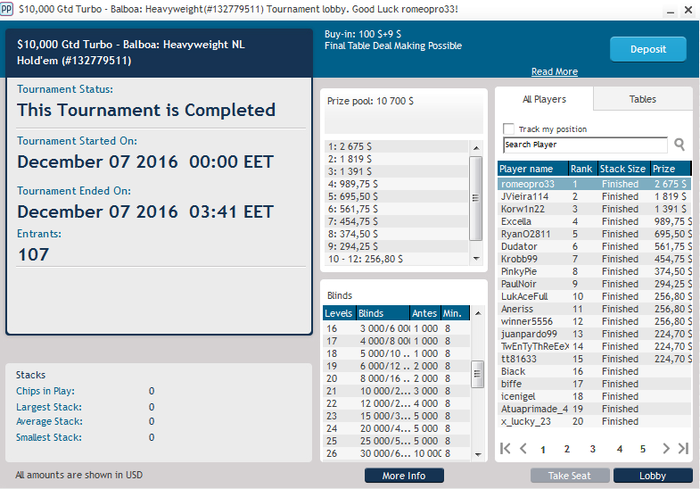Image resolution: width=700 pixels, height=489 pixels.
Task: Open the Read More link
Action: click(554, 71)
